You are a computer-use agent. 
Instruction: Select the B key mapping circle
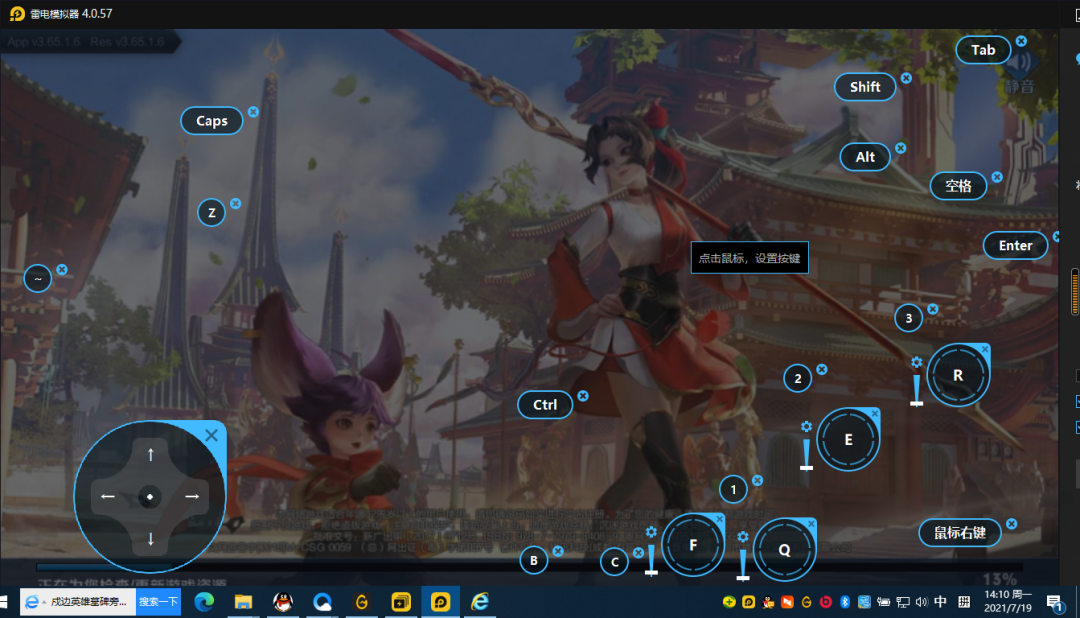(x=534, y=560)
